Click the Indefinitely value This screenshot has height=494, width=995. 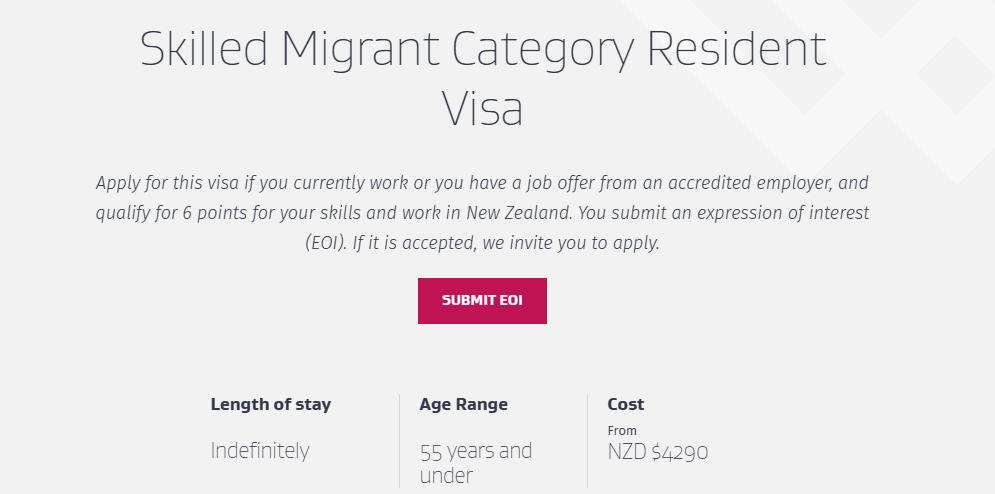260,451
